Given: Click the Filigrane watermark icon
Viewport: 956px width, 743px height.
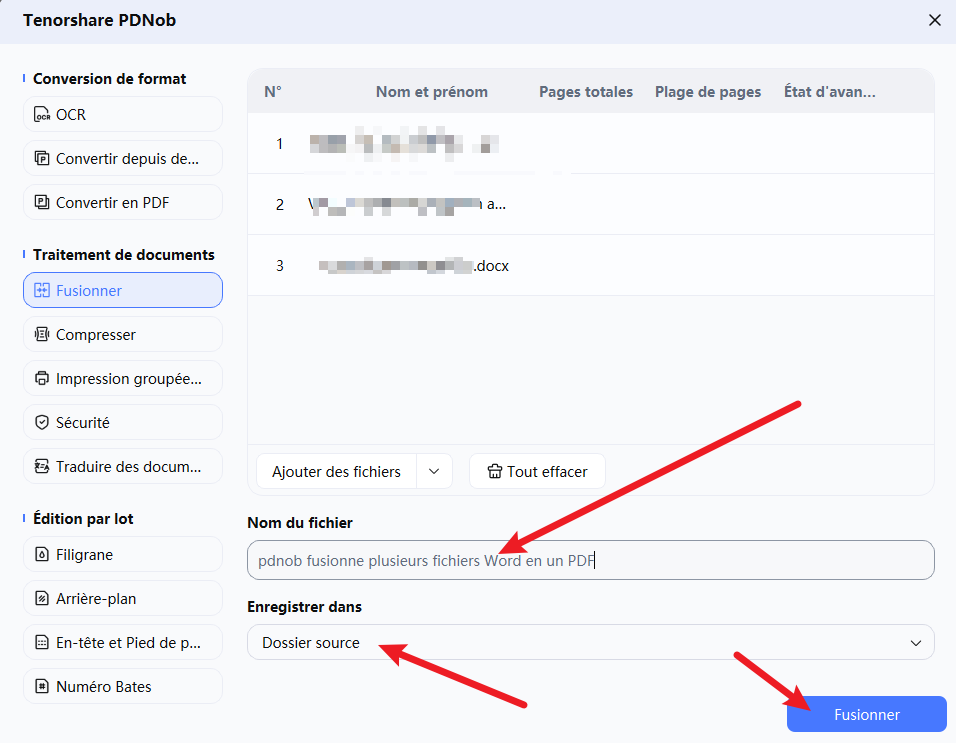Looking at the screenshot, I should (x=42, y=554).
